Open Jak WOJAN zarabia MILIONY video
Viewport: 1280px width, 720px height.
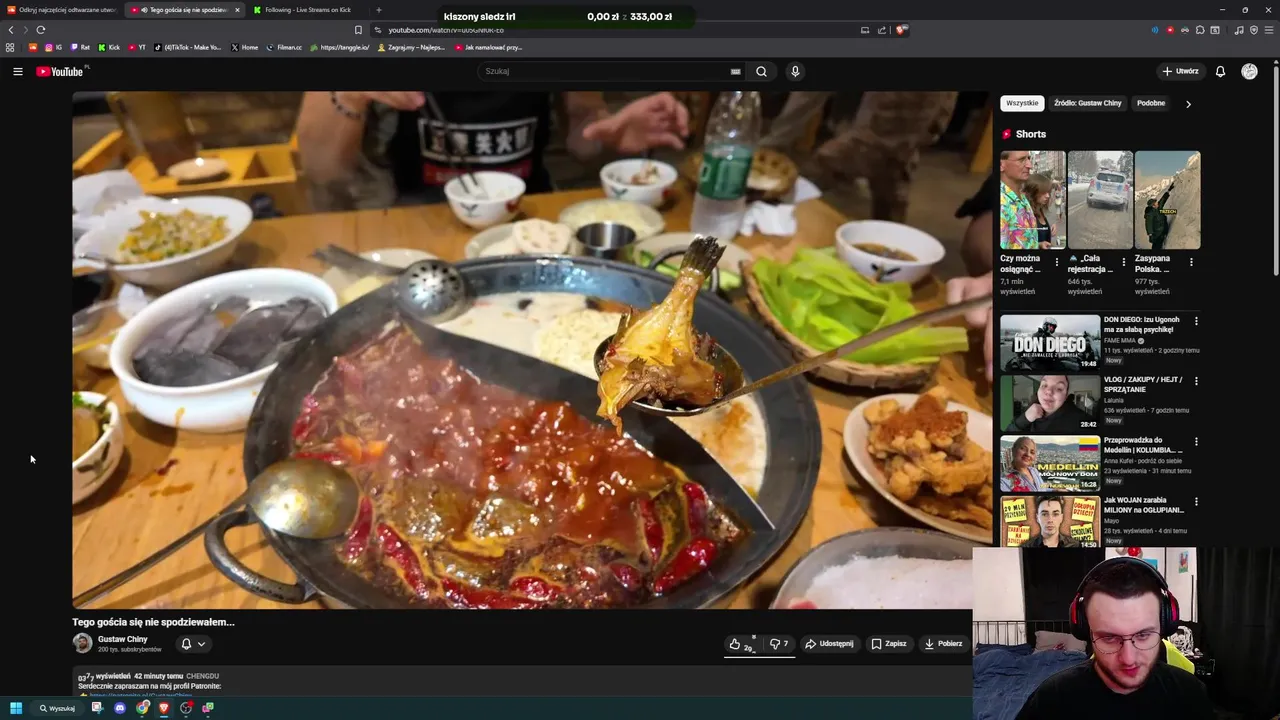1144,505
